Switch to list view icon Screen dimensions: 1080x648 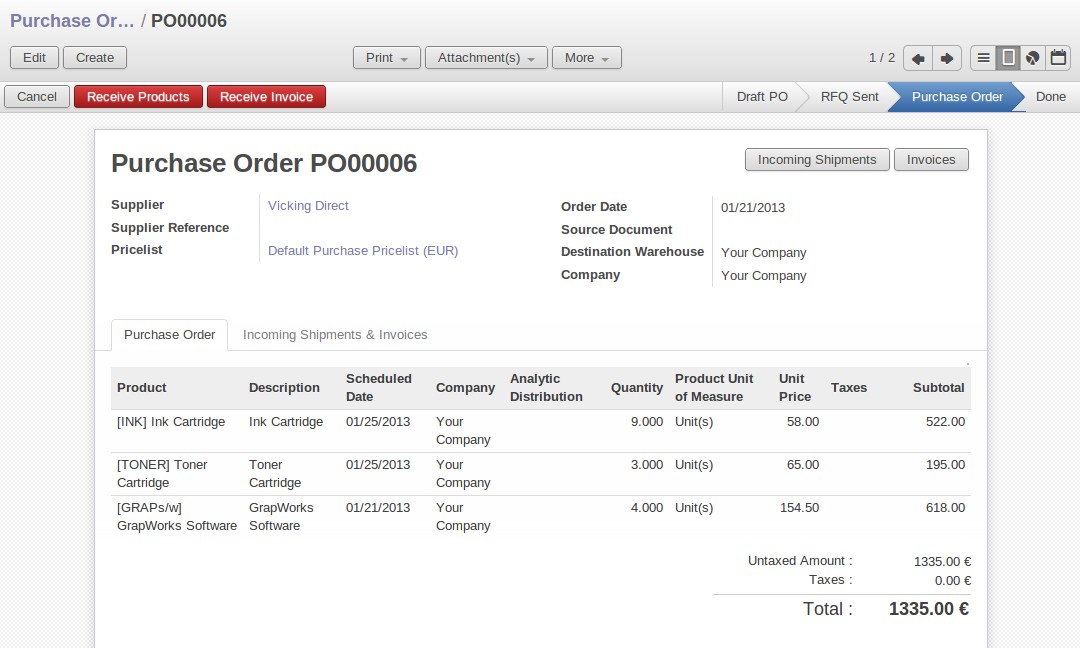click(984, 58)
